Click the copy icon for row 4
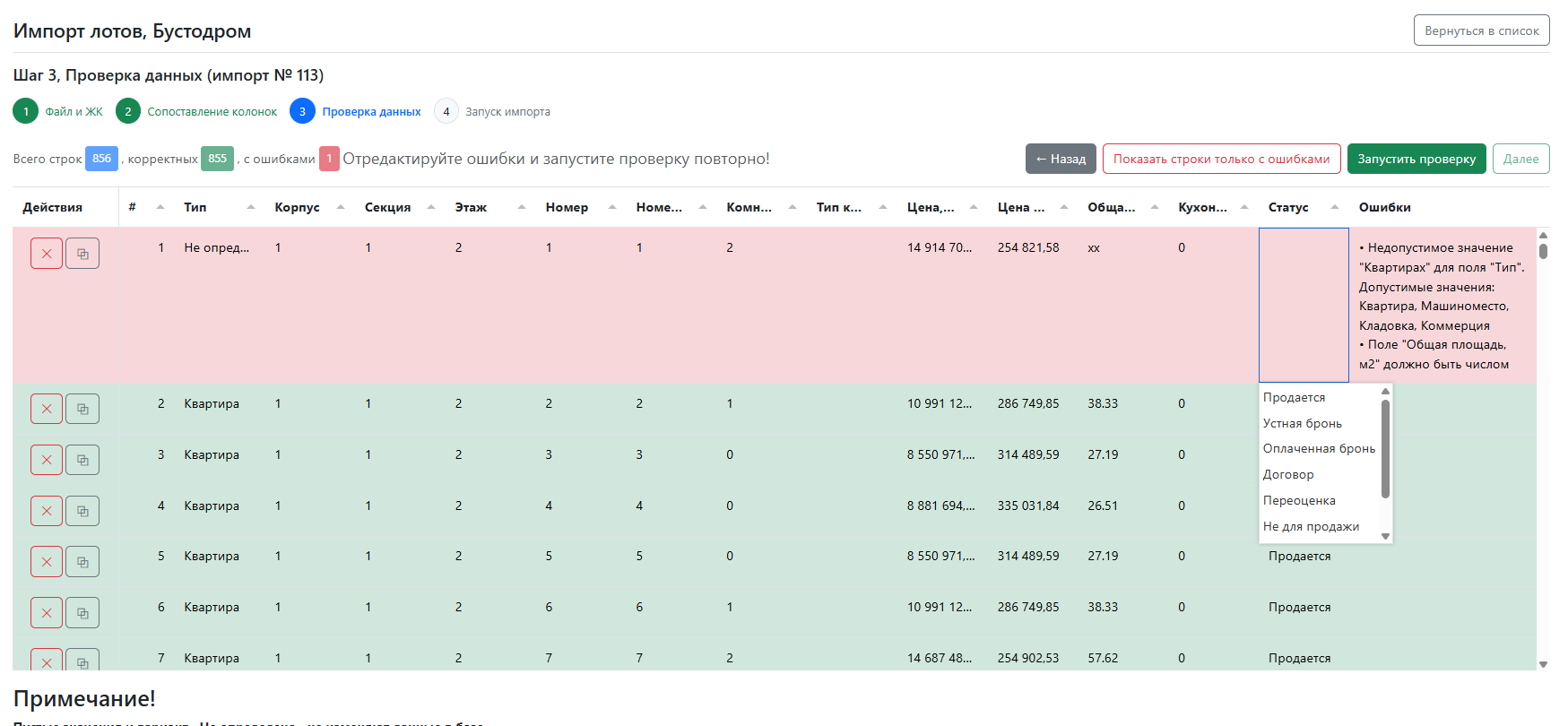Image resolution: width=1568 pixels, height=726 pixels. click(x=82, y=511)
